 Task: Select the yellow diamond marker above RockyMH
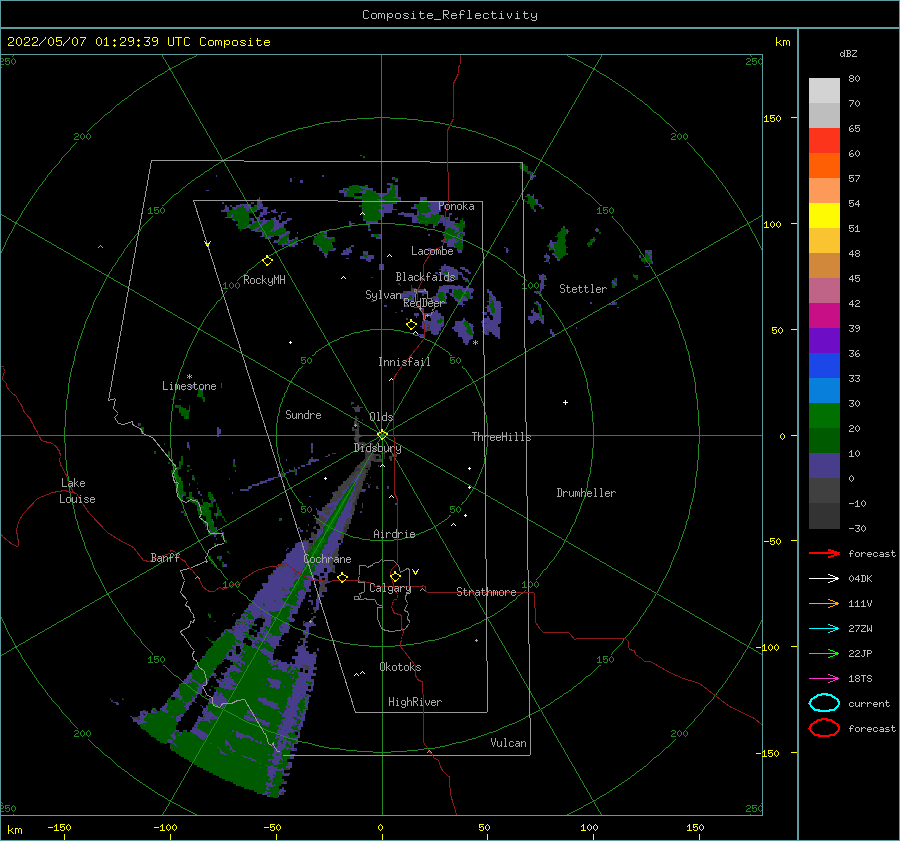click(267, 261)
